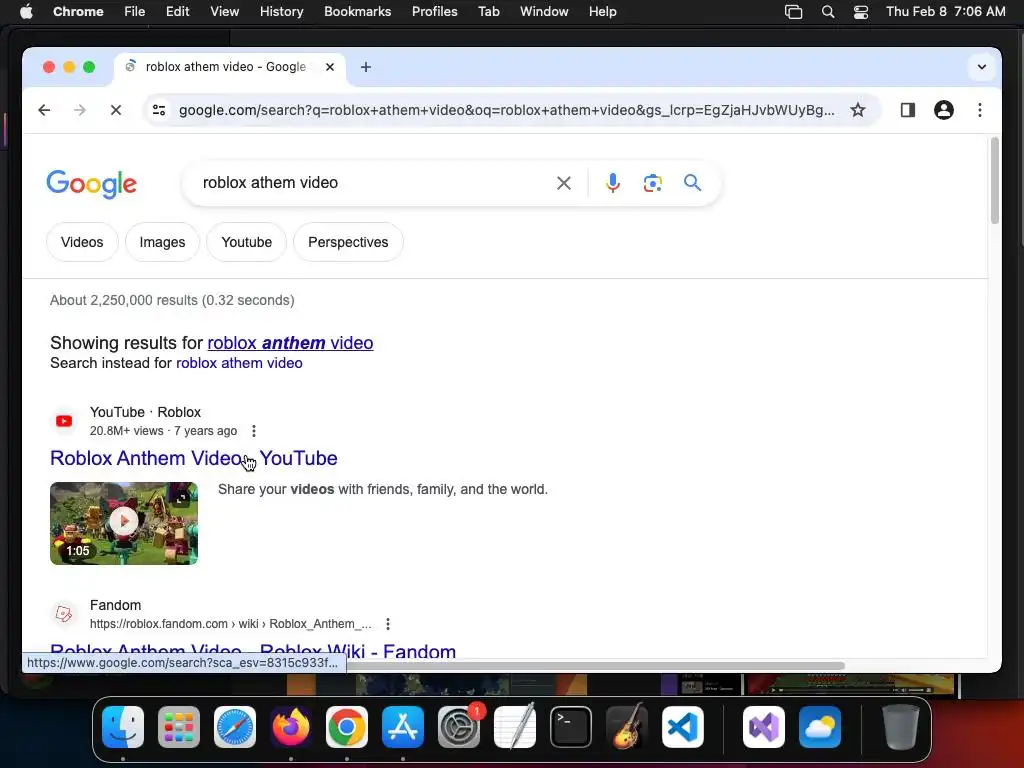This screenshot has height=768, width=1024.
Task: Click the 'YouTube · Roblox' source text
Action: pyautogui.click(x=145, y=412)
